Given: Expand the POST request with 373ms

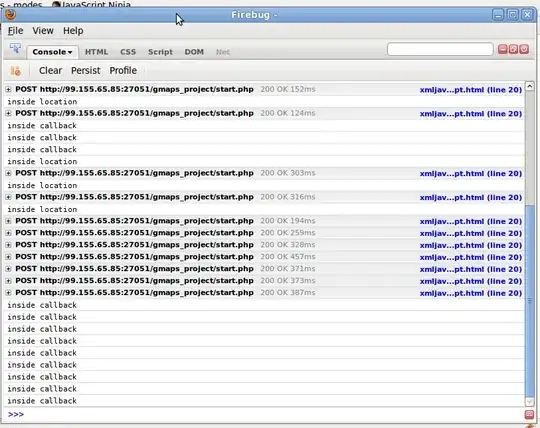Looking at the screenshot, I should click(x=8, y=281).
